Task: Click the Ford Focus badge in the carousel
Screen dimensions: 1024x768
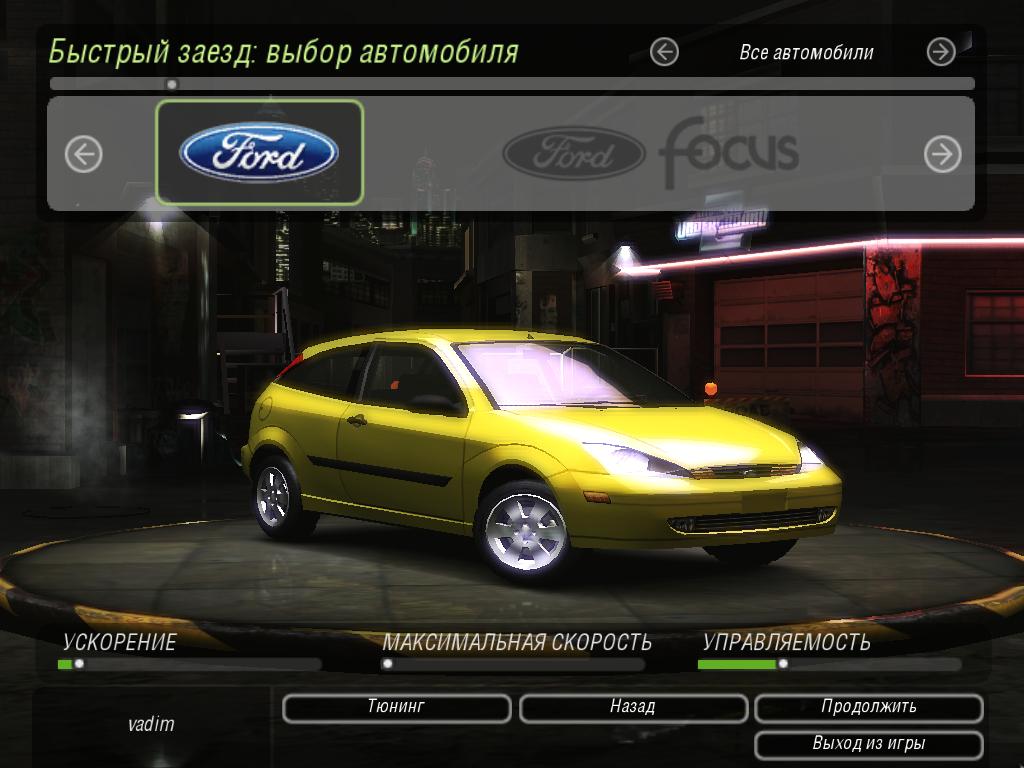Action: (650, 152)
